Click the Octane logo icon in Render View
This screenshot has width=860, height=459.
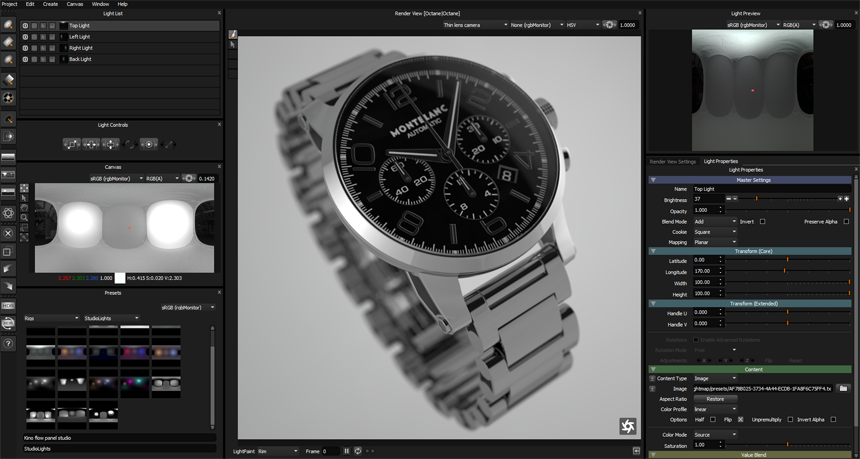tap(628, 426)
